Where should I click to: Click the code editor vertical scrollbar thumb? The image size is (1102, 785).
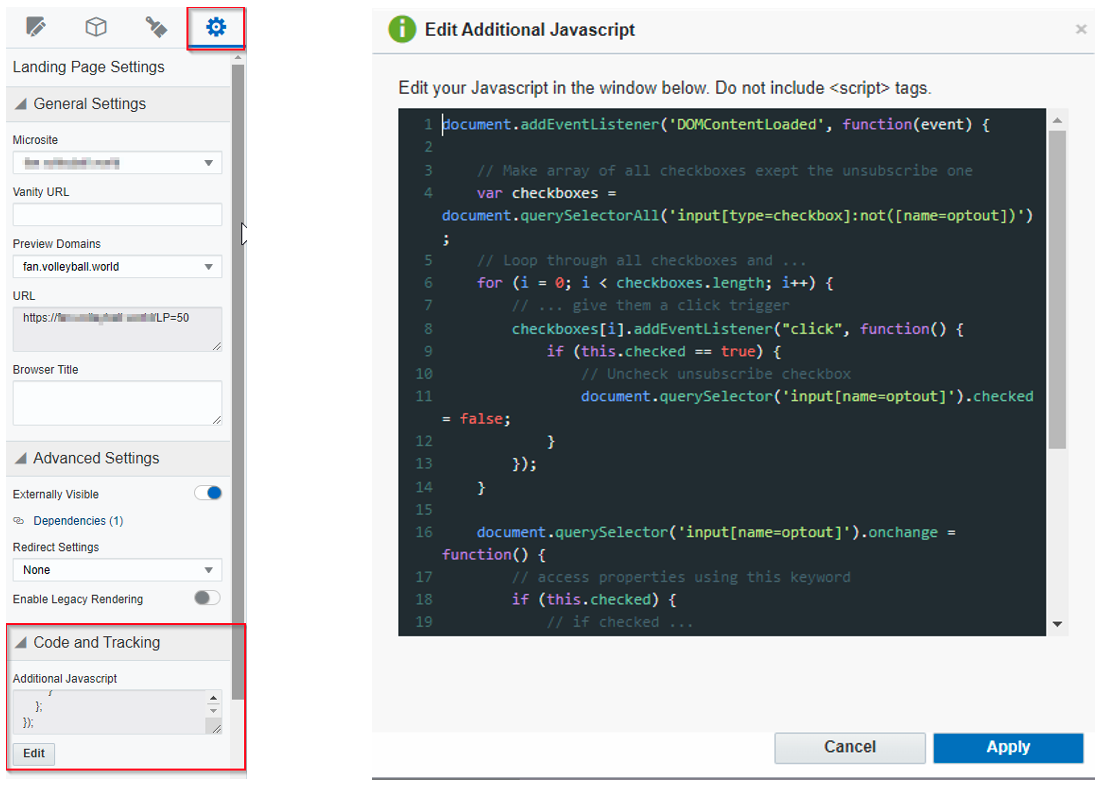(x=1057, y=290)
